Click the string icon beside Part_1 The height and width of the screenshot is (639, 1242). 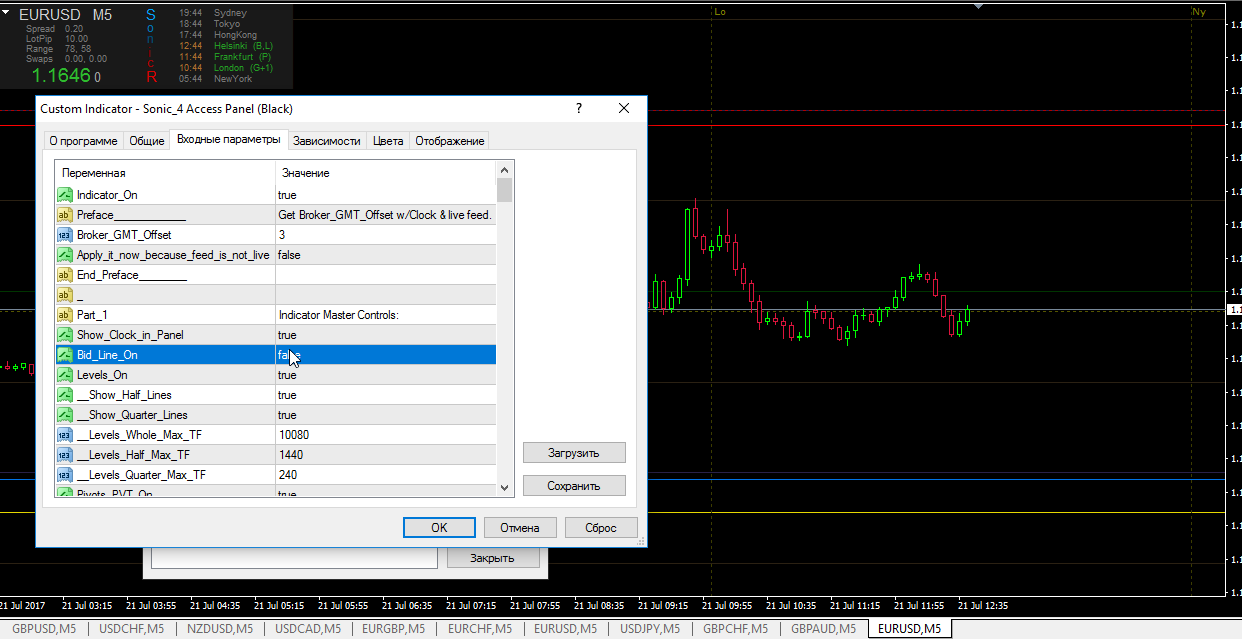(65, 315)
